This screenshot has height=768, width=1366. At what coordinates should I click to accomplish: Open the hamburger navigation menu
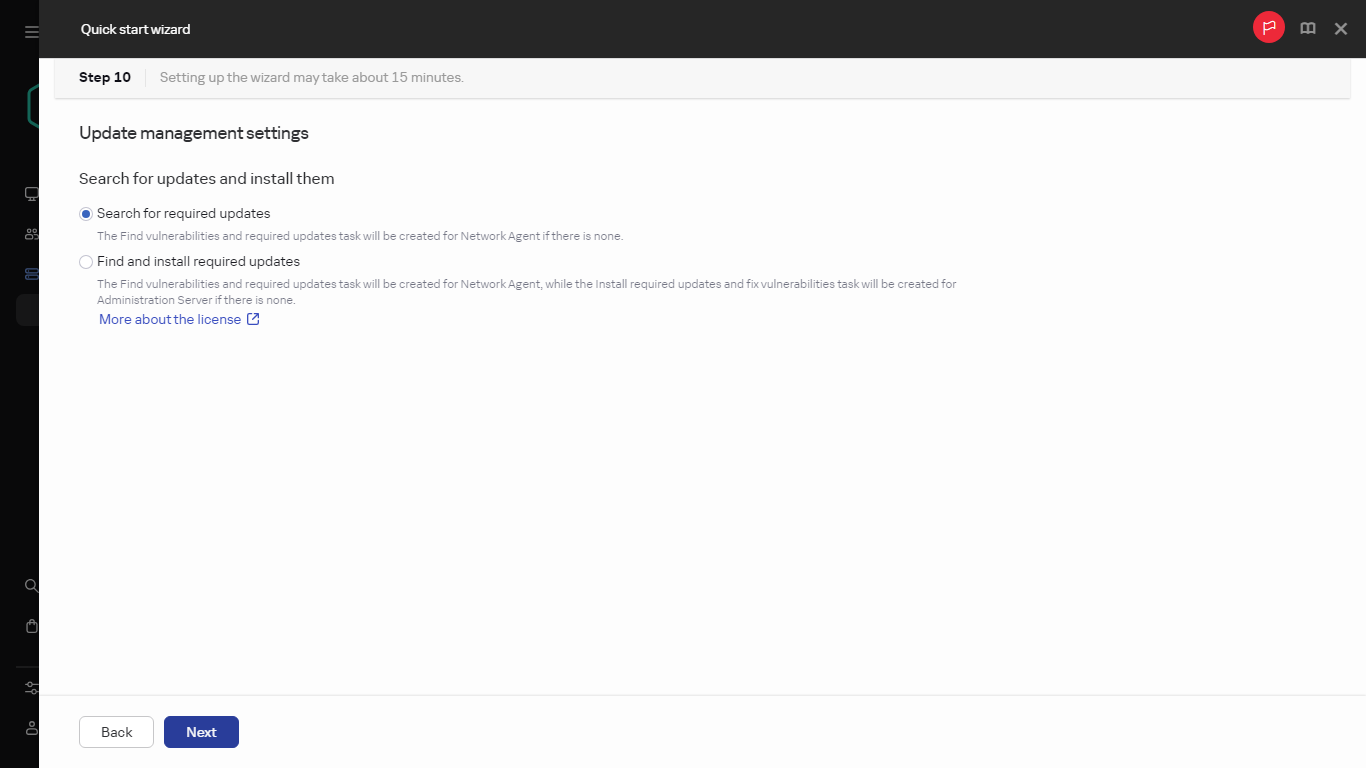point(30,31)
